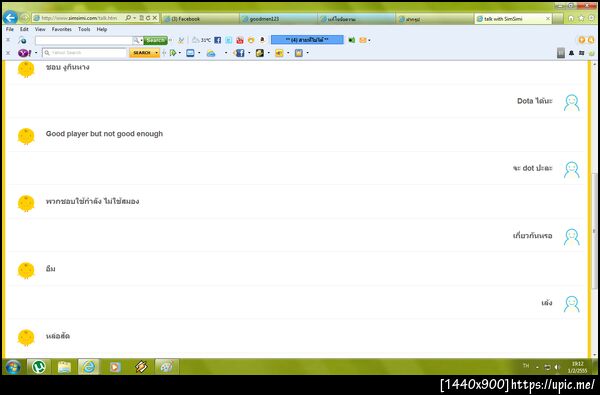Open the Yahoo! logo dropdown arrow

click(x=36, y=53)
